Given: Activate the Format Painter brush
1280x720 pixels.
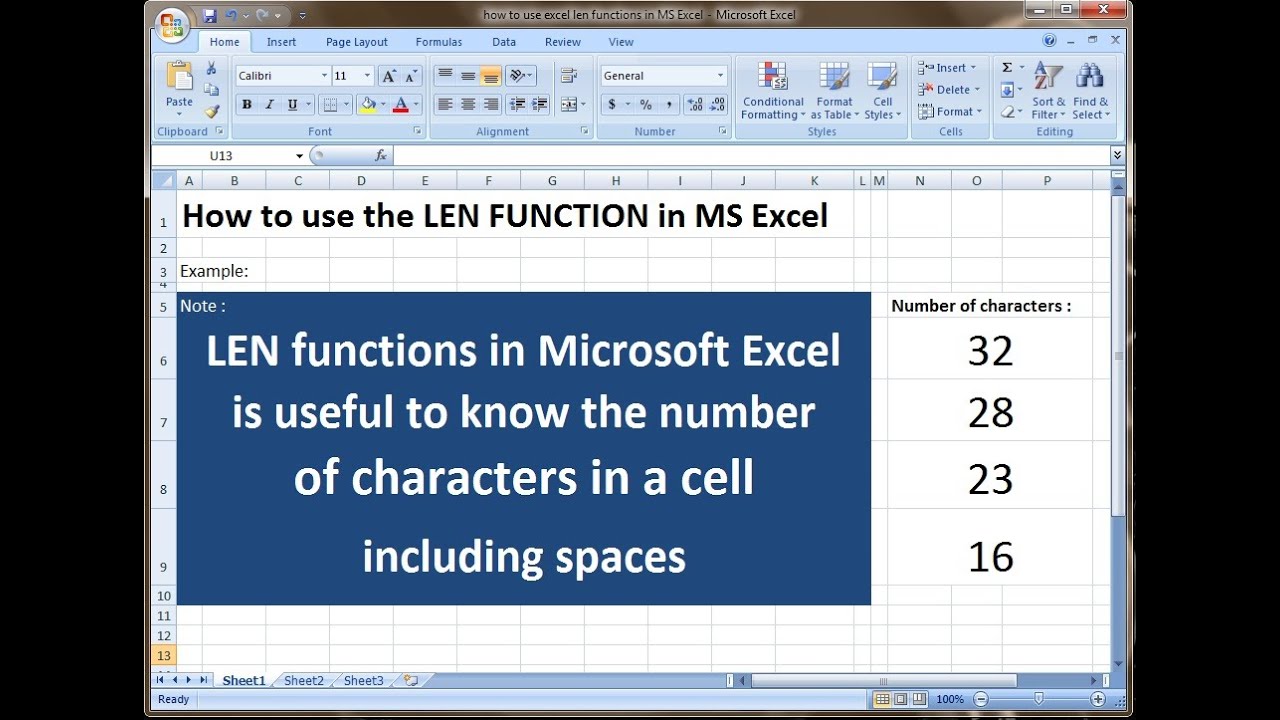Looking at the screenshot, I should pyautogui.click(x=211, y=112).
